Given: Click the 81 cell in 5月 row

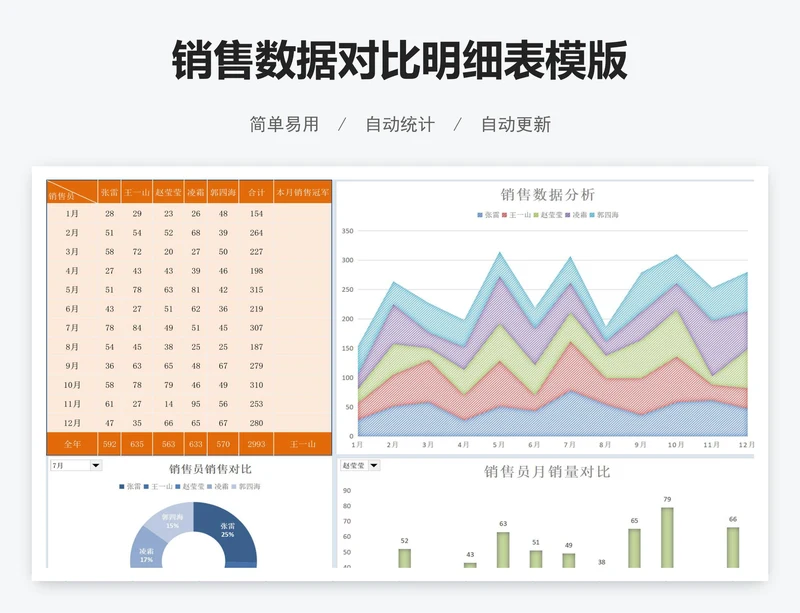Looking at the screenshot, I should tap(195, 290).
